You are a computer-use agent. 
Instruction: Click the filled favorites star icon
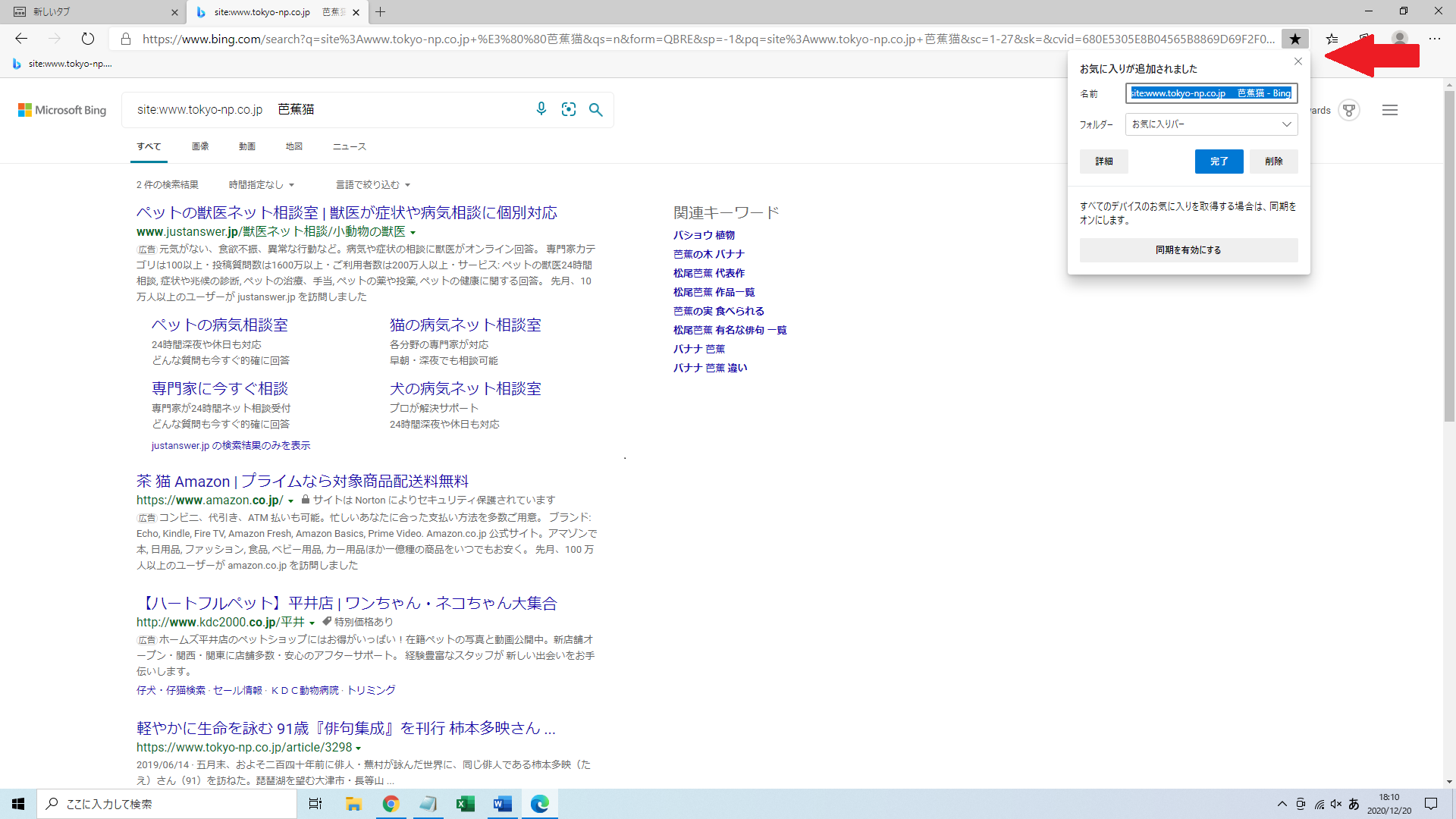1295,39
